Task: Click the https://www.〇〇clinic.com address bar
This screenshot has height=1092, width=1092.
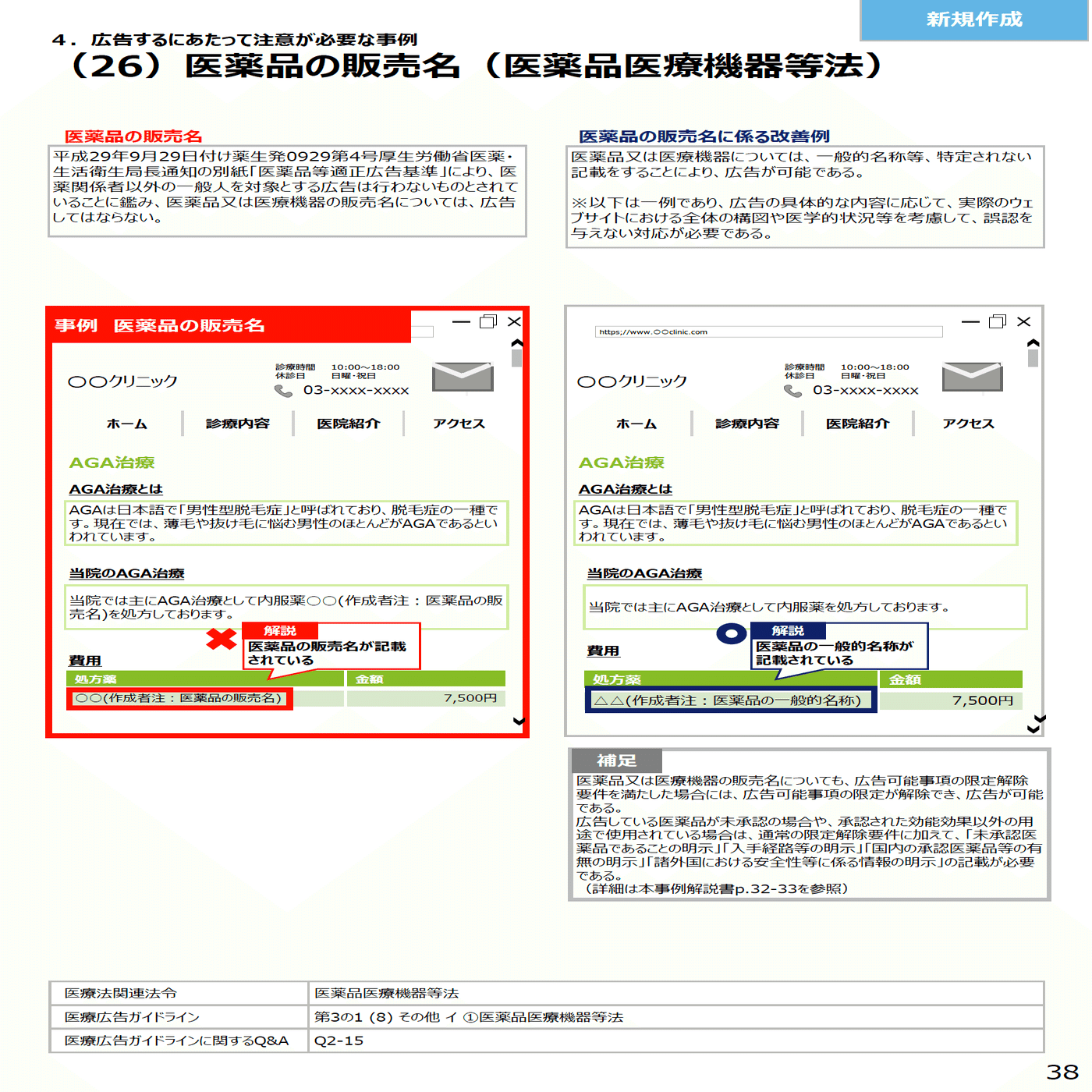Action: (x=772, y=331)
